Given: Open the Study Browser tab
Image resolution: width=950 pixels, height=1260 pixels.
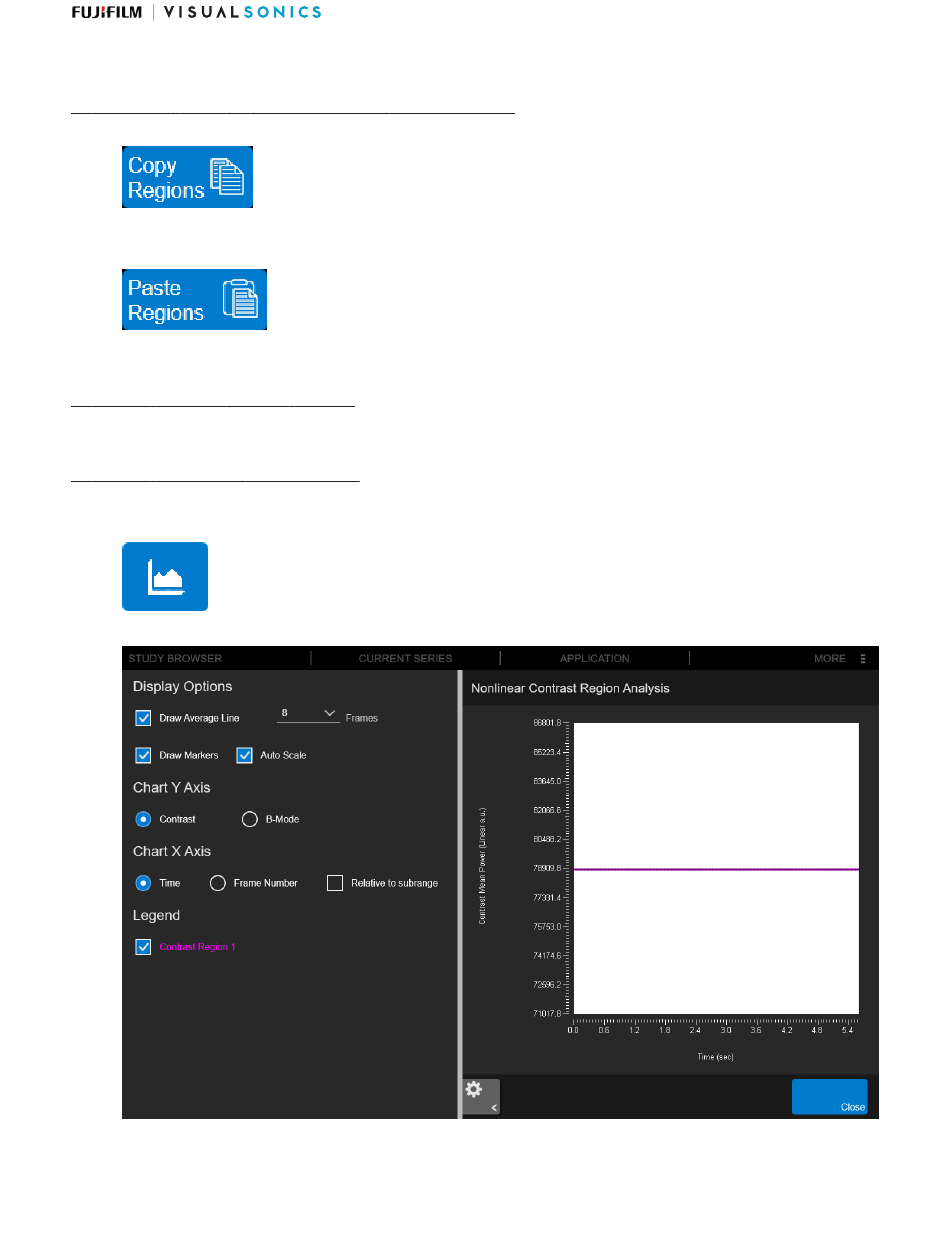Looking at the screenshot, I should (x=175, y=659).
